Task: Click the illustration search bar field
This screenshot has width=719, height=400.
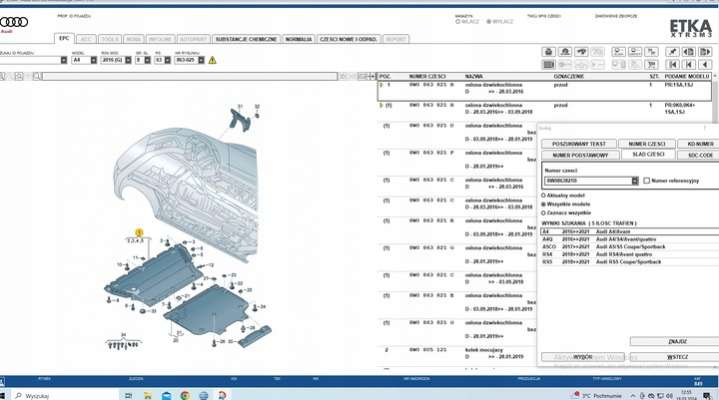Action: 190,76
